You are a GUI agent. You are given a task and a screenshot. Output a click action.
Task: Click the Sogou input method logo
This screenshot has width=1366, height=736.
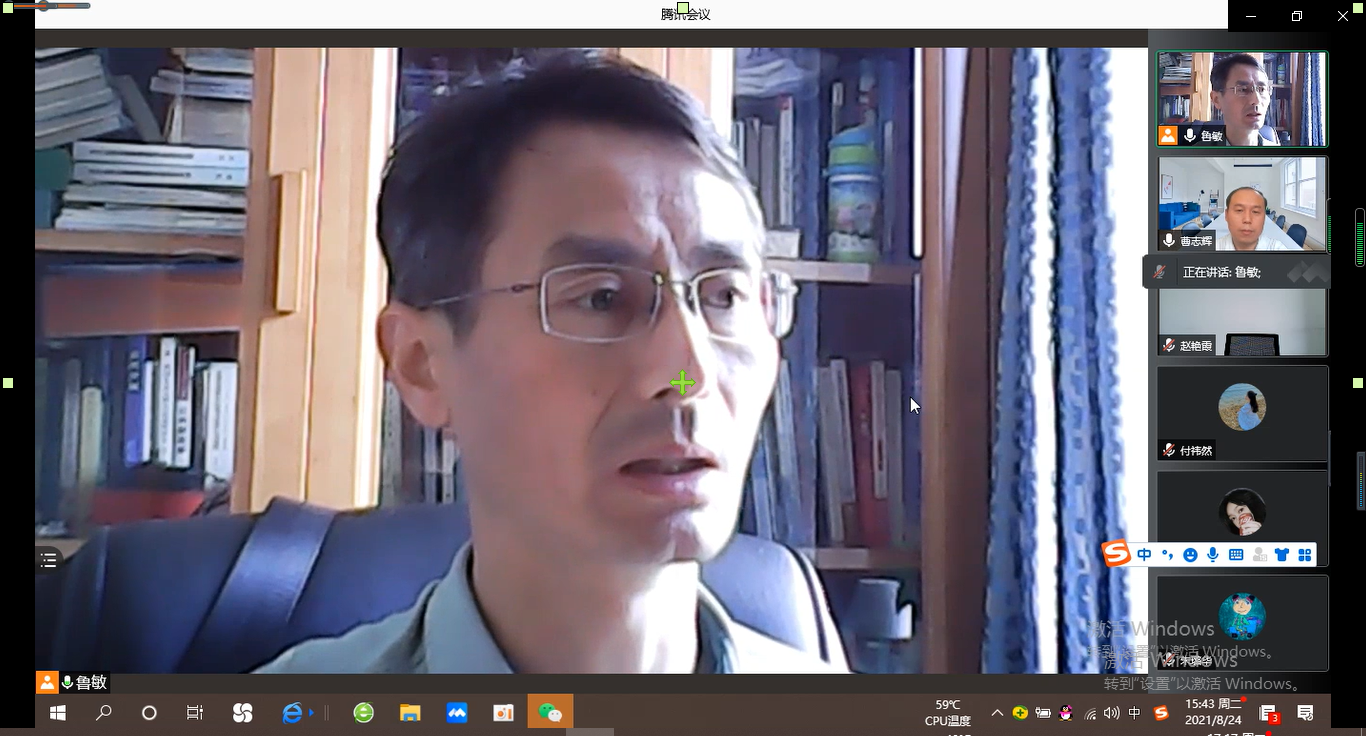coord(1116,554)
